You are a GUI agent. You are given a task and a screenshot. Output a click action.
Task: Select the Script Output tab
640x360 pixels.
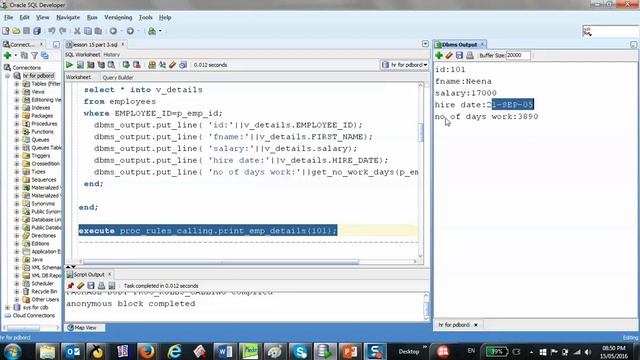pos(89,274)
